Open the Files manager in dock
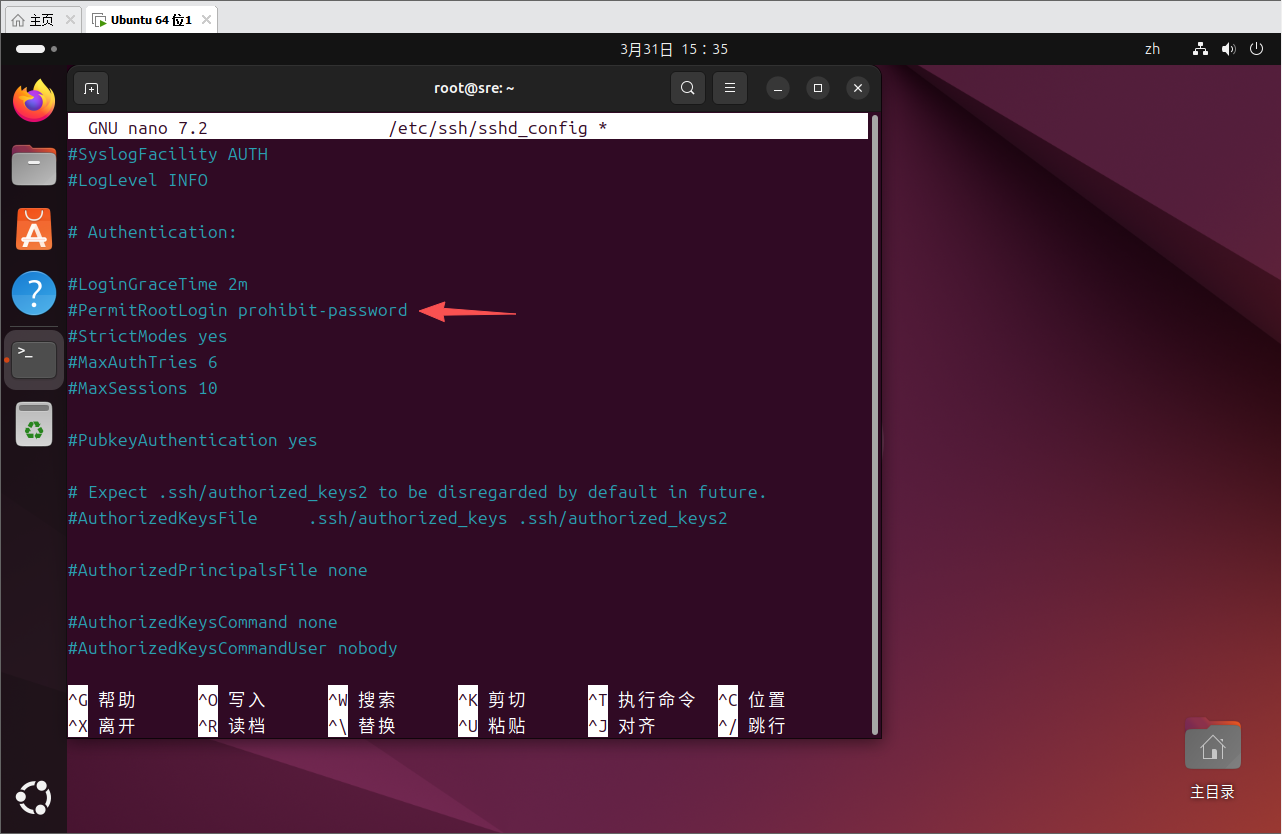The image size is (1282, 834). point(34,165)
